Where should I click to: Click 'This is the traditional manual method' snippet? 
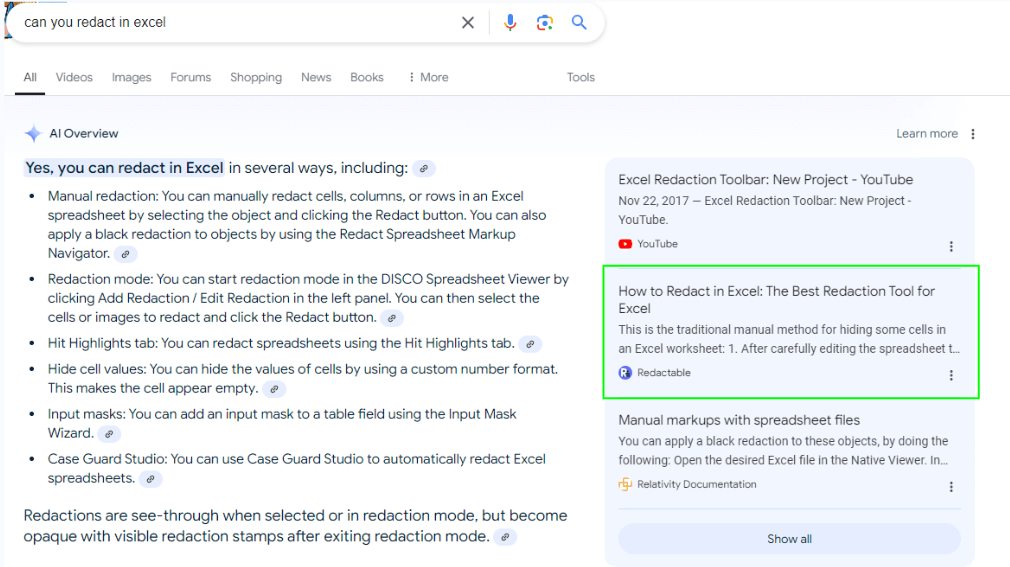[789, 339]
